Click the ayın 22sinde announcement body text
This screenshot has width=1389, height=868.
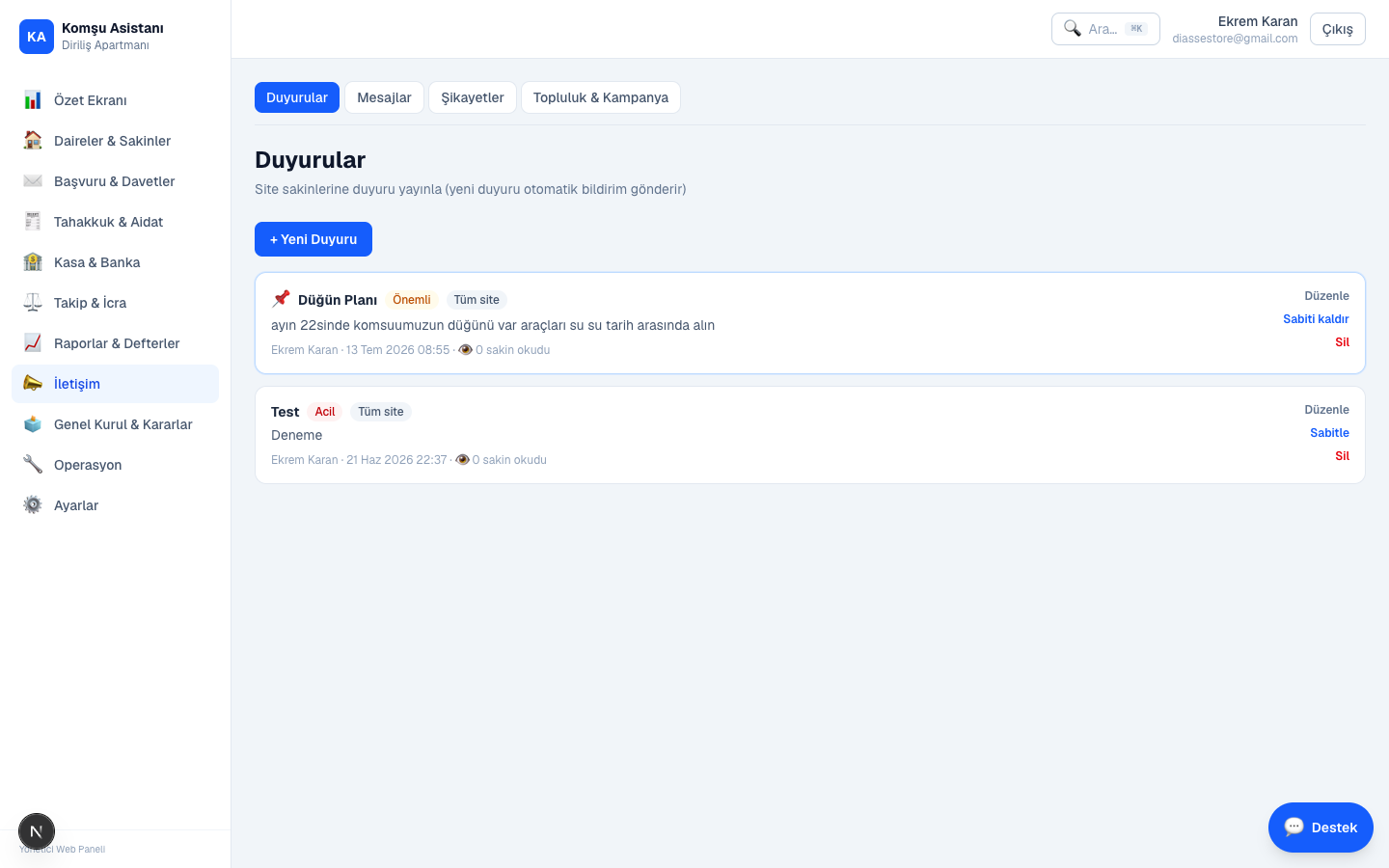click(493, 325)
